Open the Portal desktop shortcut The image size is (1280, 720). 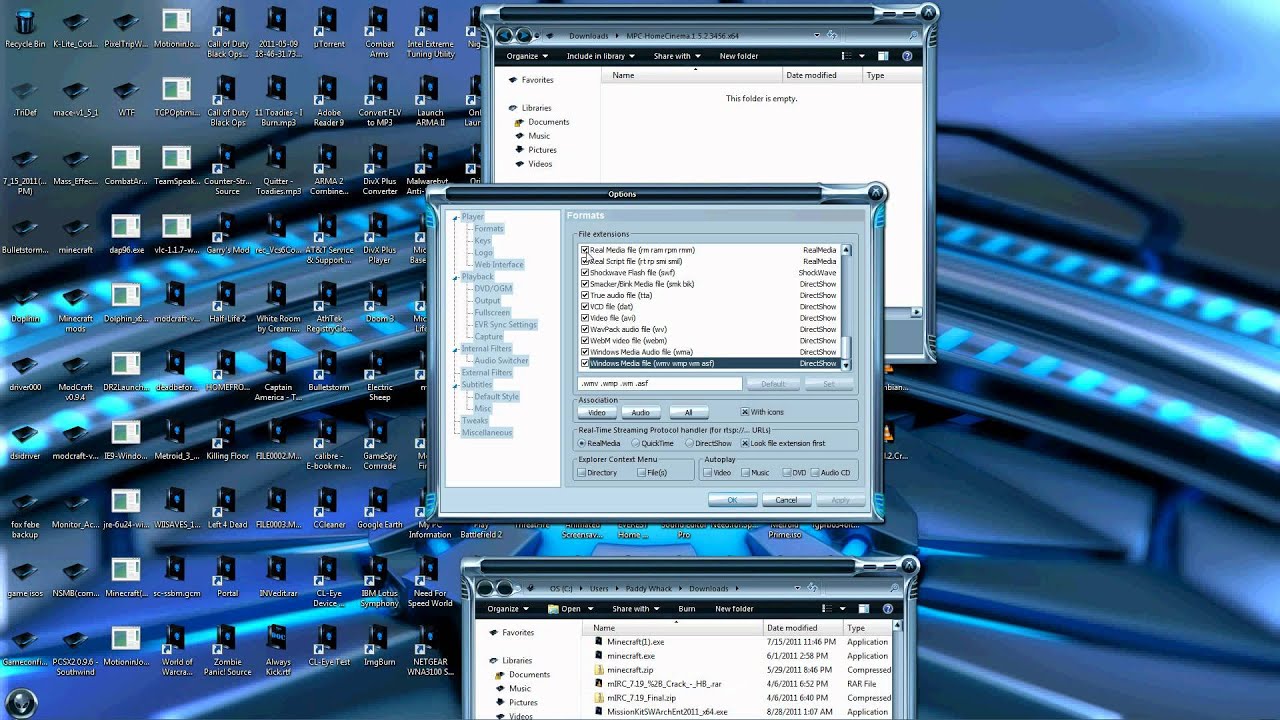pos(227,577)
